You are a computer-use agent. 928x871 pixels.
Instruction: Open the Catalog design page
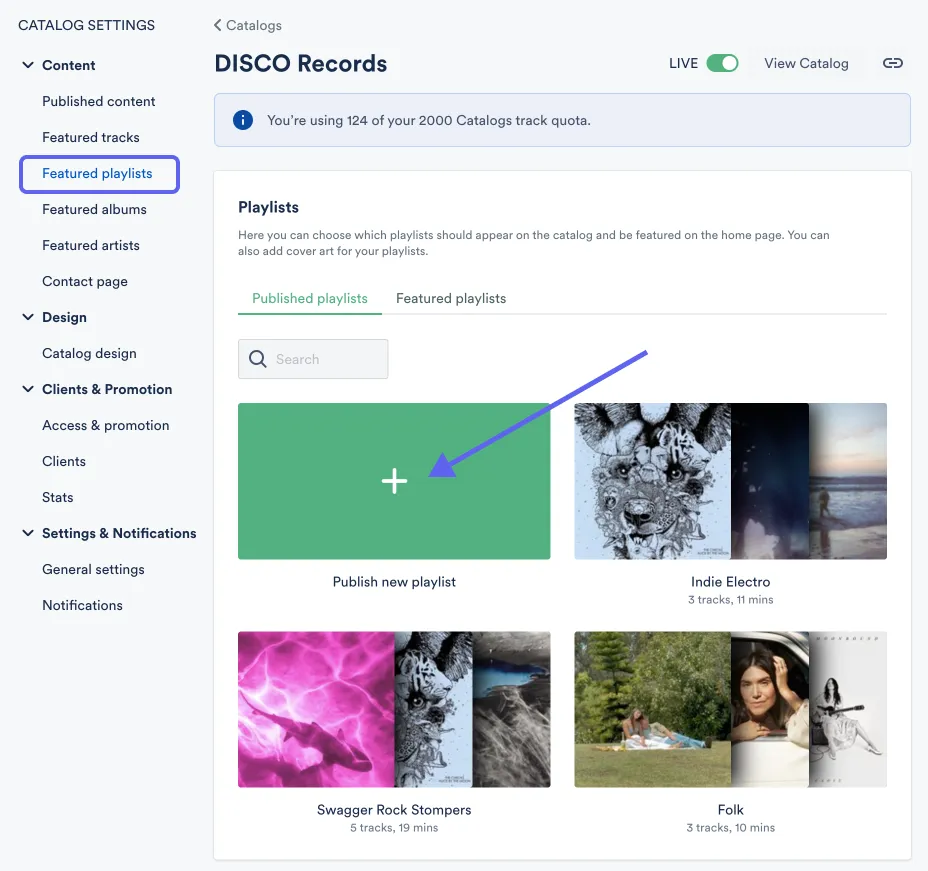click(89, 353)
